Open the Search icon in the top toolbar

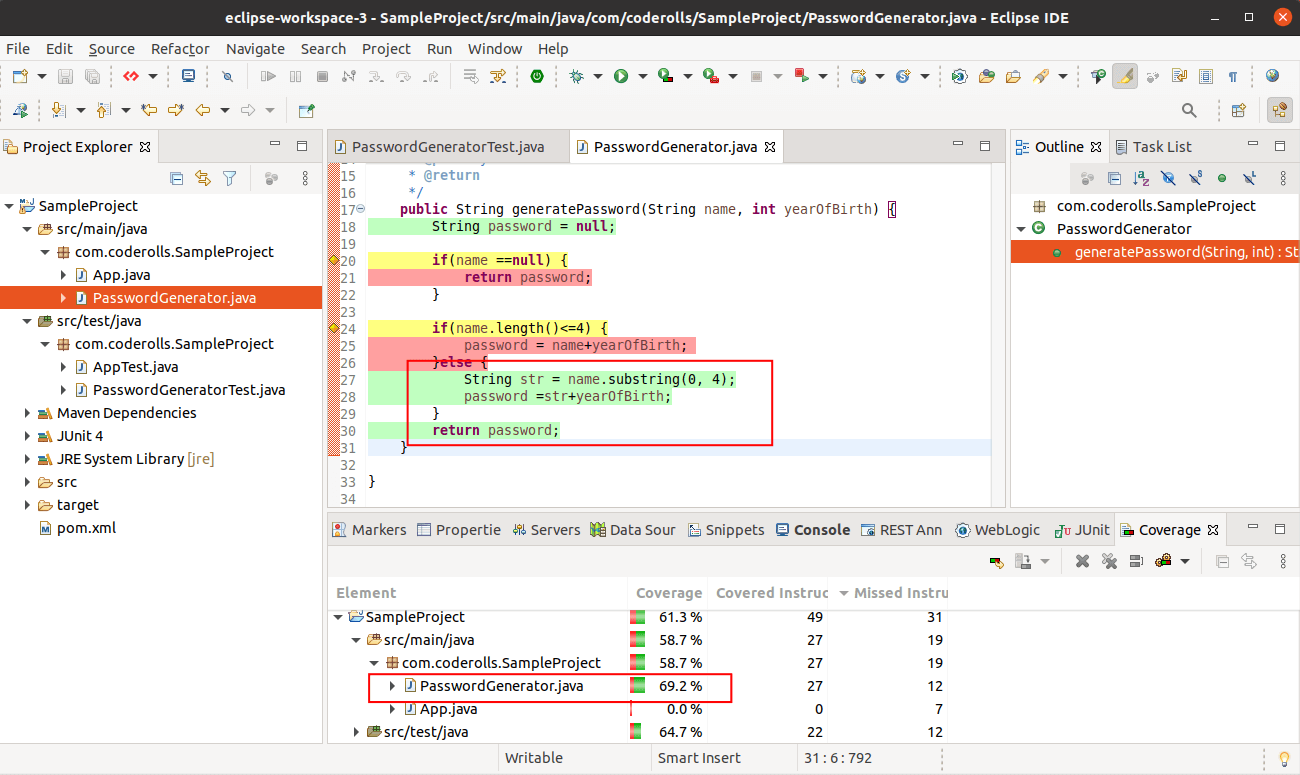click(1189, 110)
